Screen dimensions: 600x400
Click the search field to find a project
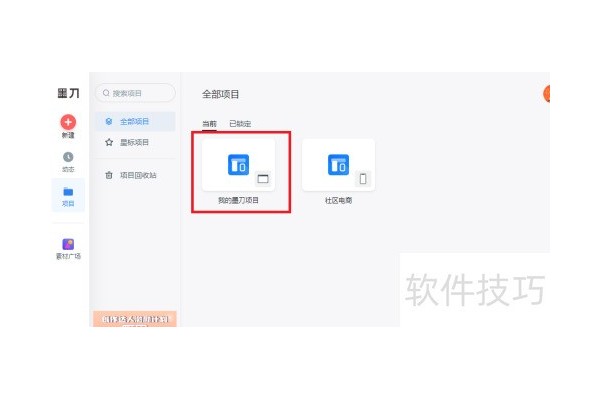coord(135,93)
